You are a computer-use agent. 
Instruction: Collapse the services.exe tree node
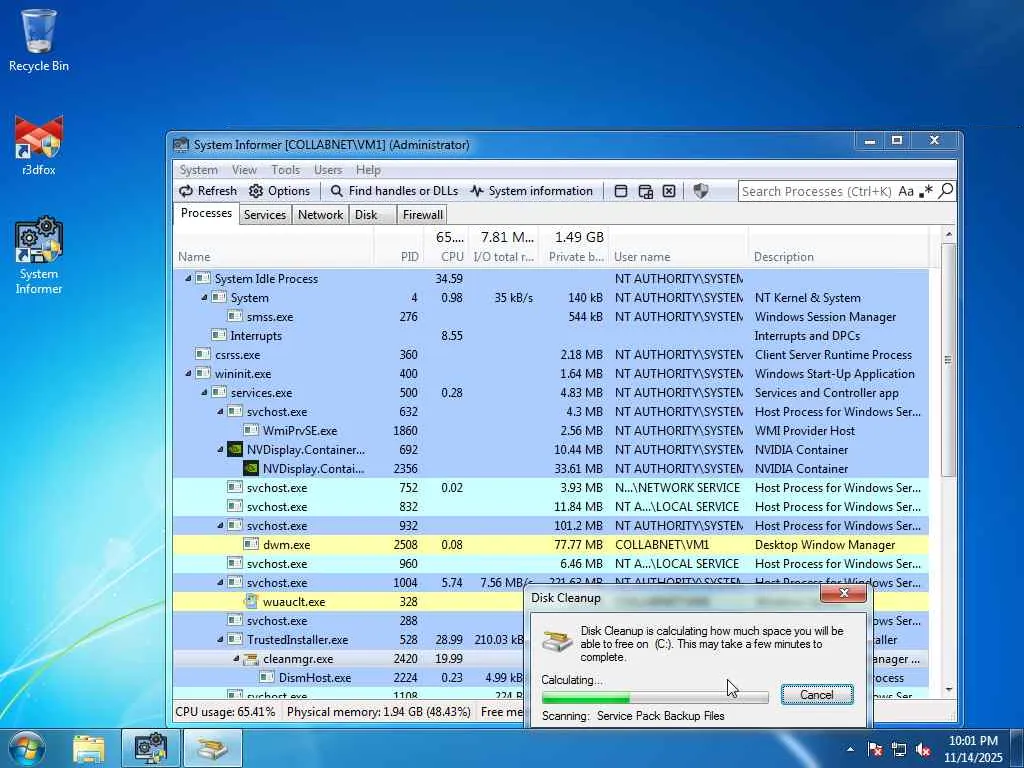tap(204, 392)
